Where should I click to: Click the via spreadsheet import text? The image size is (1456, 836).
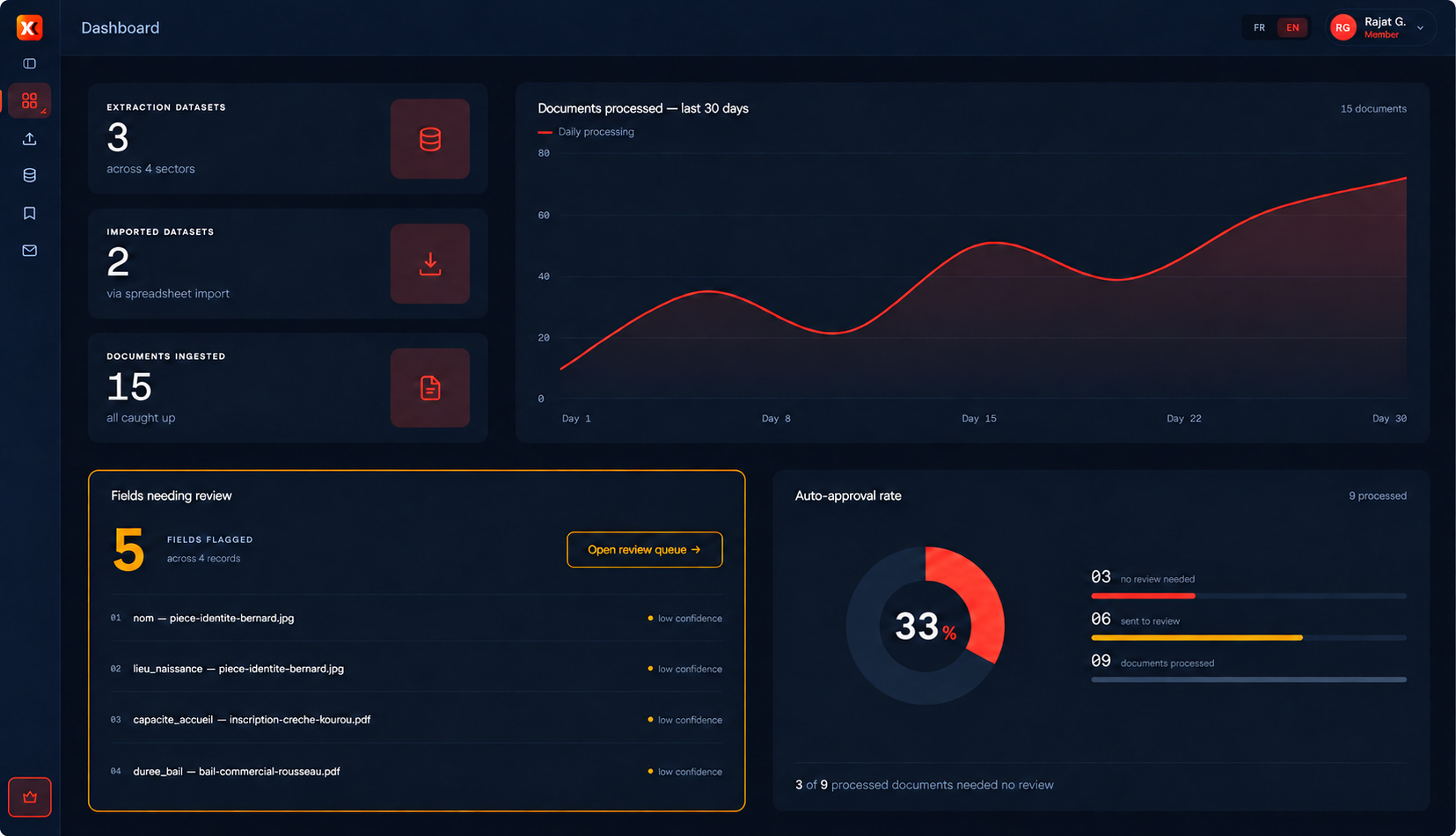point(168,294)
